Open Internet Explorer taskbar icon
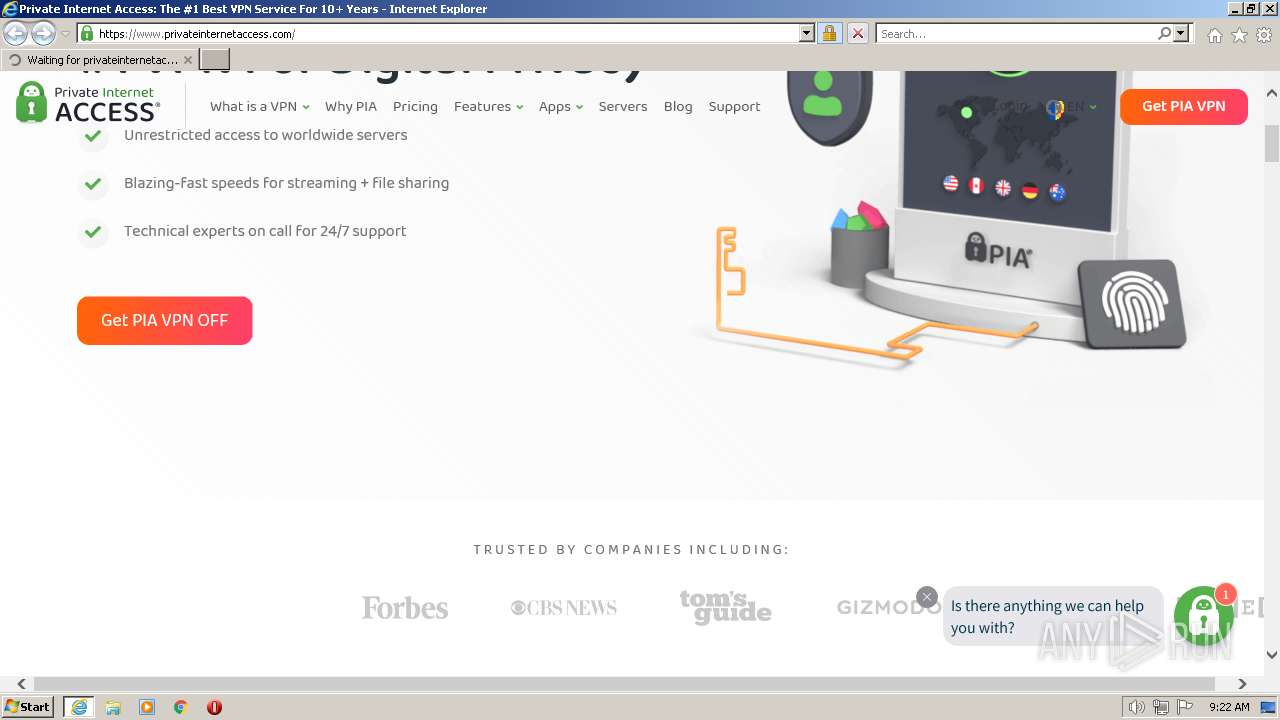Image resolution: width=1280 pixels, height=720 pixels. click(x=79, y=707)
